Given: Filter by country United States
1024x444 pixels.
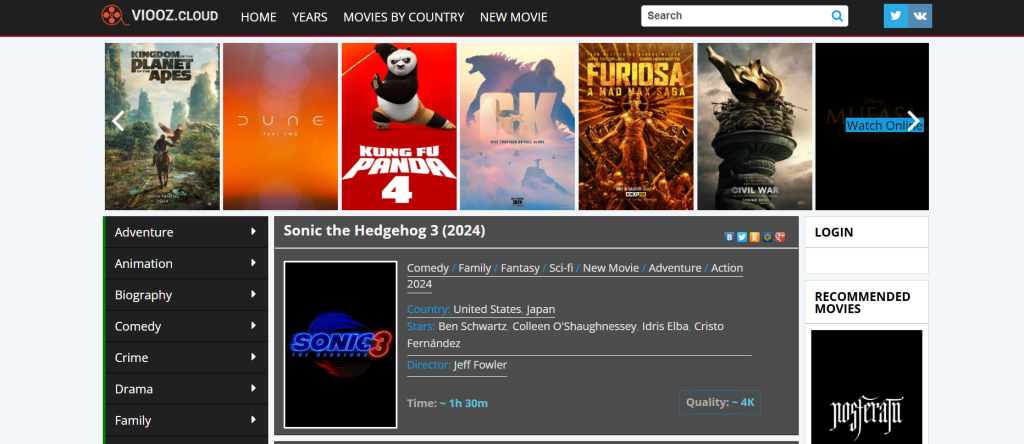Looking at the screenshot, I should tap(487, 309).
